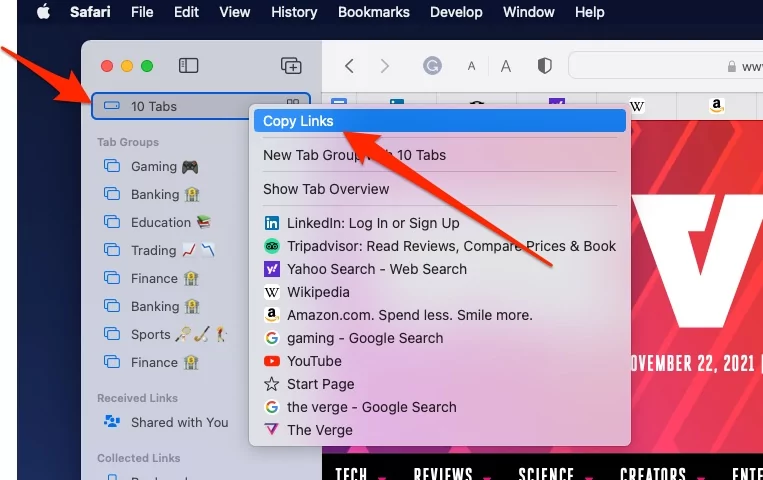Open the Bookmarks menu
The width and height of the screenshot is (763, 480).
(x=374, y=12)
